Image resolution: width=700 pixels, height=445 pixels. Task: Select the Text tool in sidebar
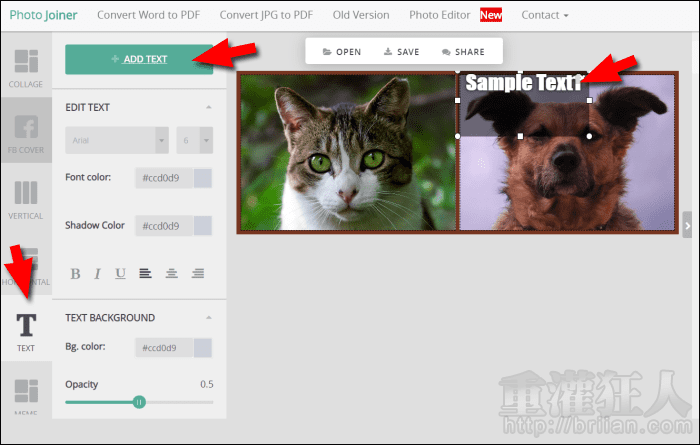pos(26,331)
